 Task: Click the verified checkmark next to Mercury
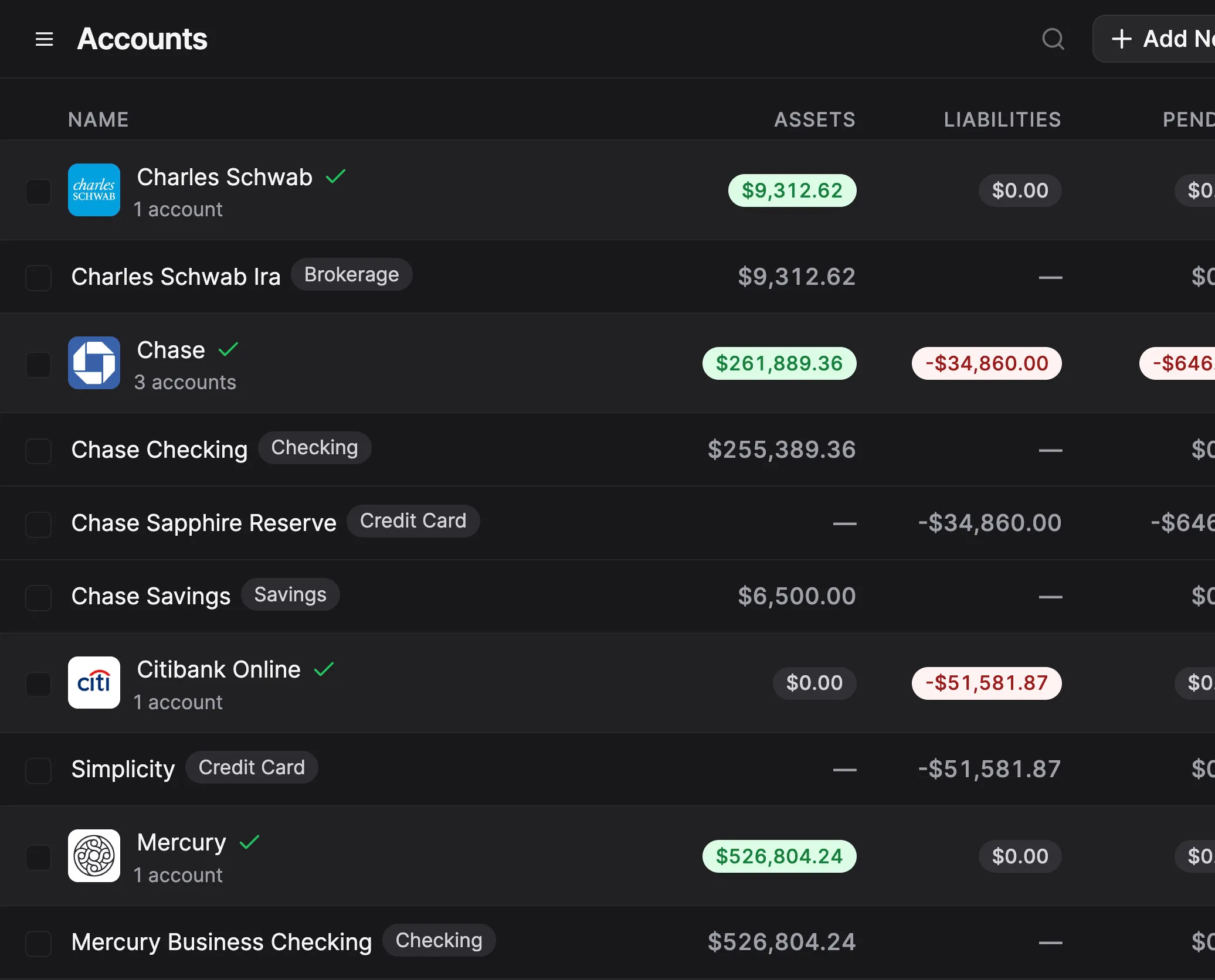(250, 842)
